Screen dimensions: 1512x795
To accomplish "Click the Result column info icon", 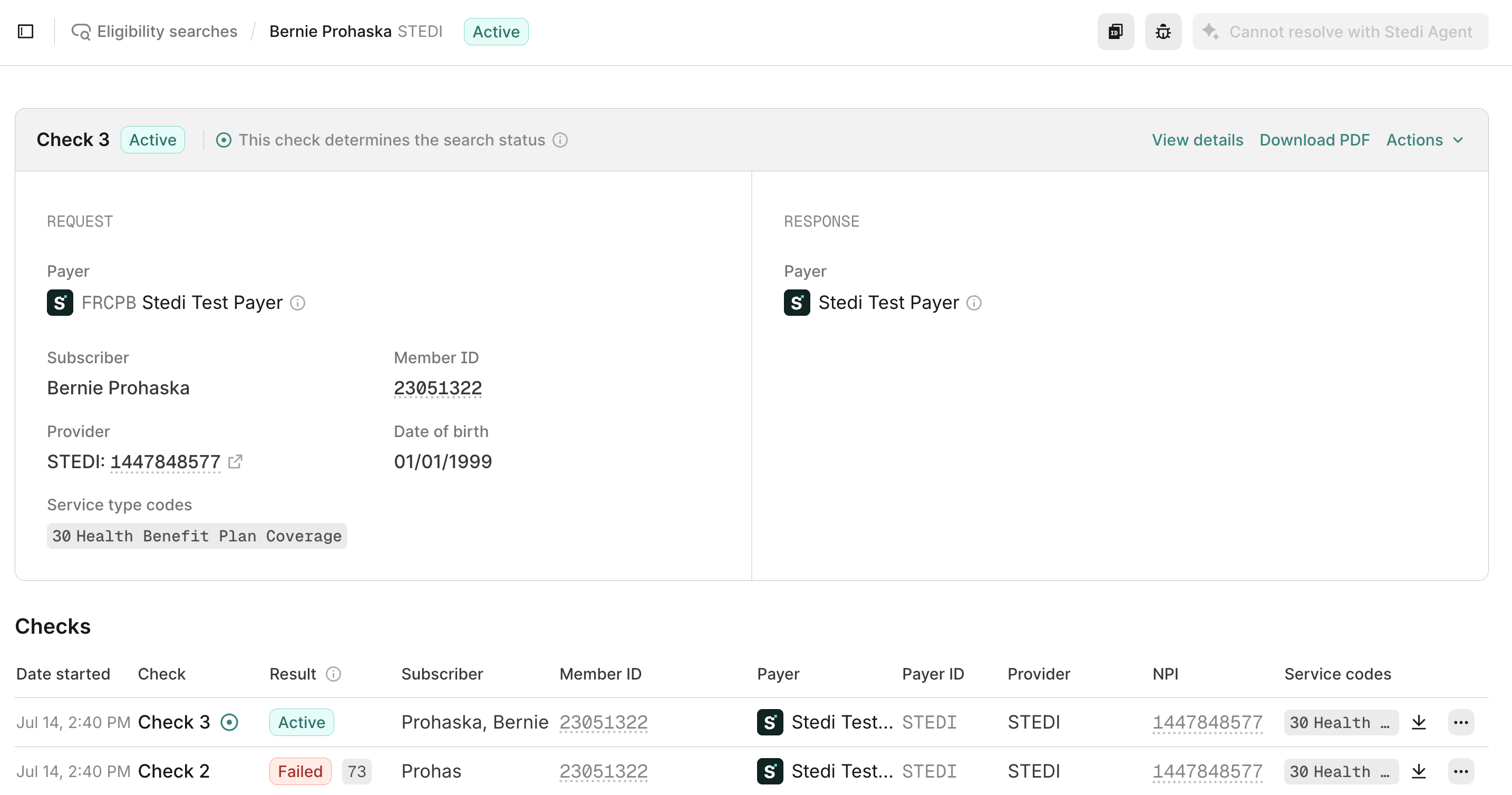I will 333,674.
